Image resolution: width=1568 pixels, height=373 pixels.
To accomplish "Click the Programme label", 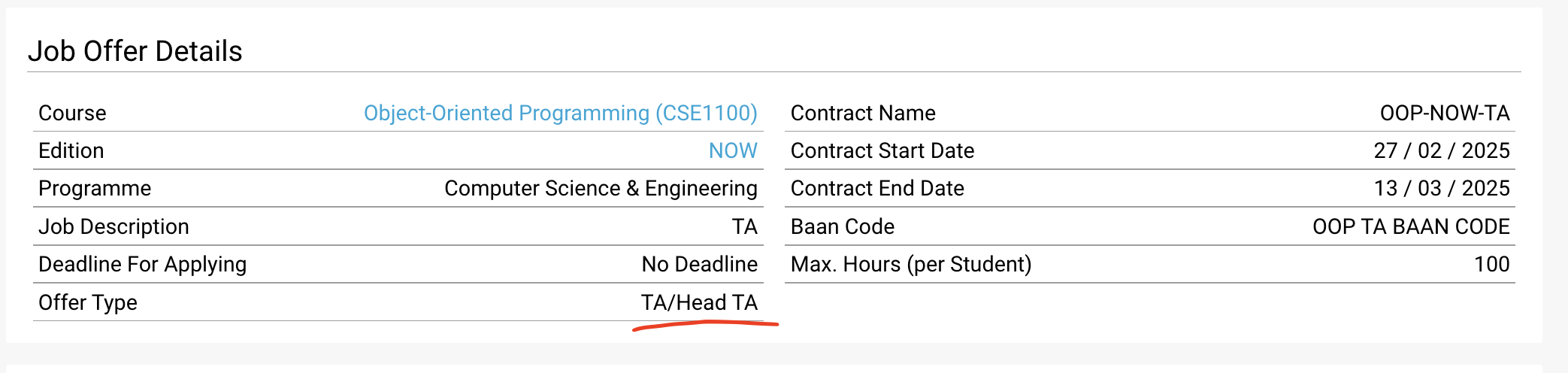I will tap(95, 188).
